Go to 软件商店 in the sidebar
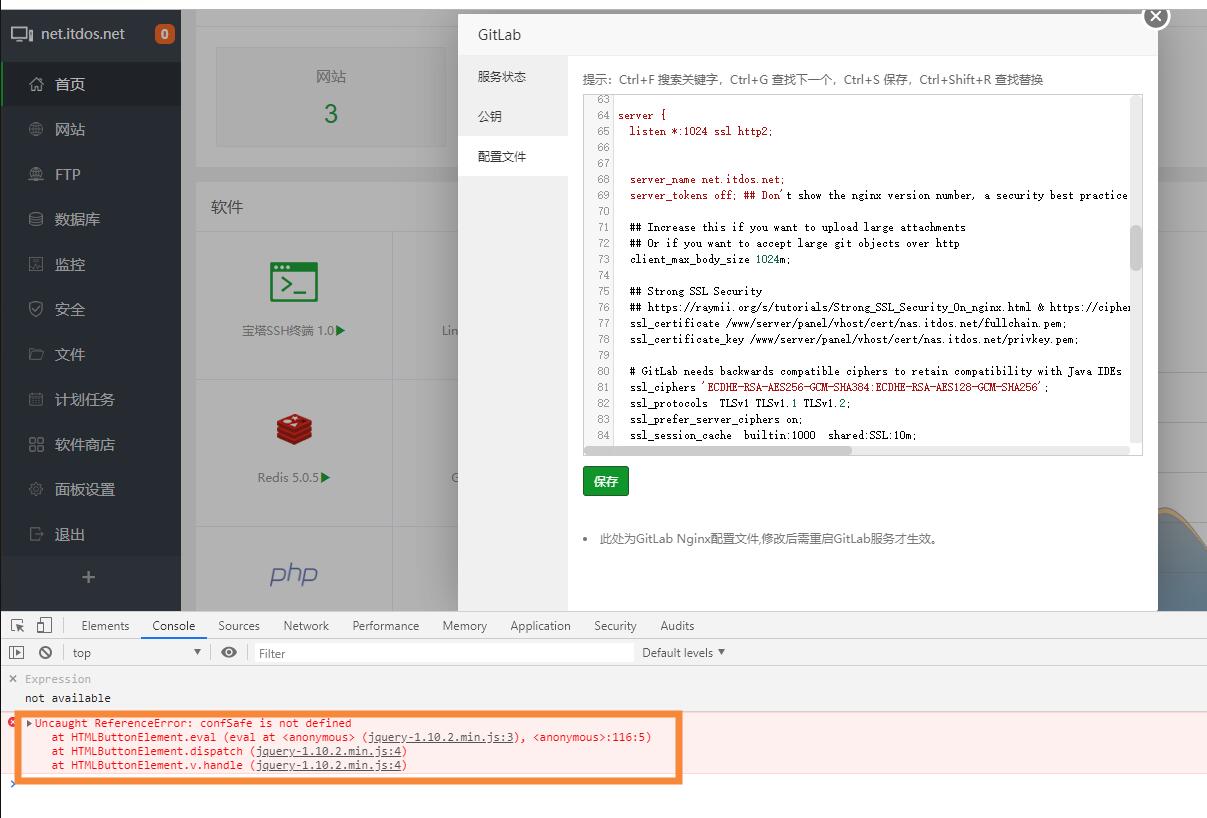The height and width of the screenshot is (818, 1207). pos(90,444)
